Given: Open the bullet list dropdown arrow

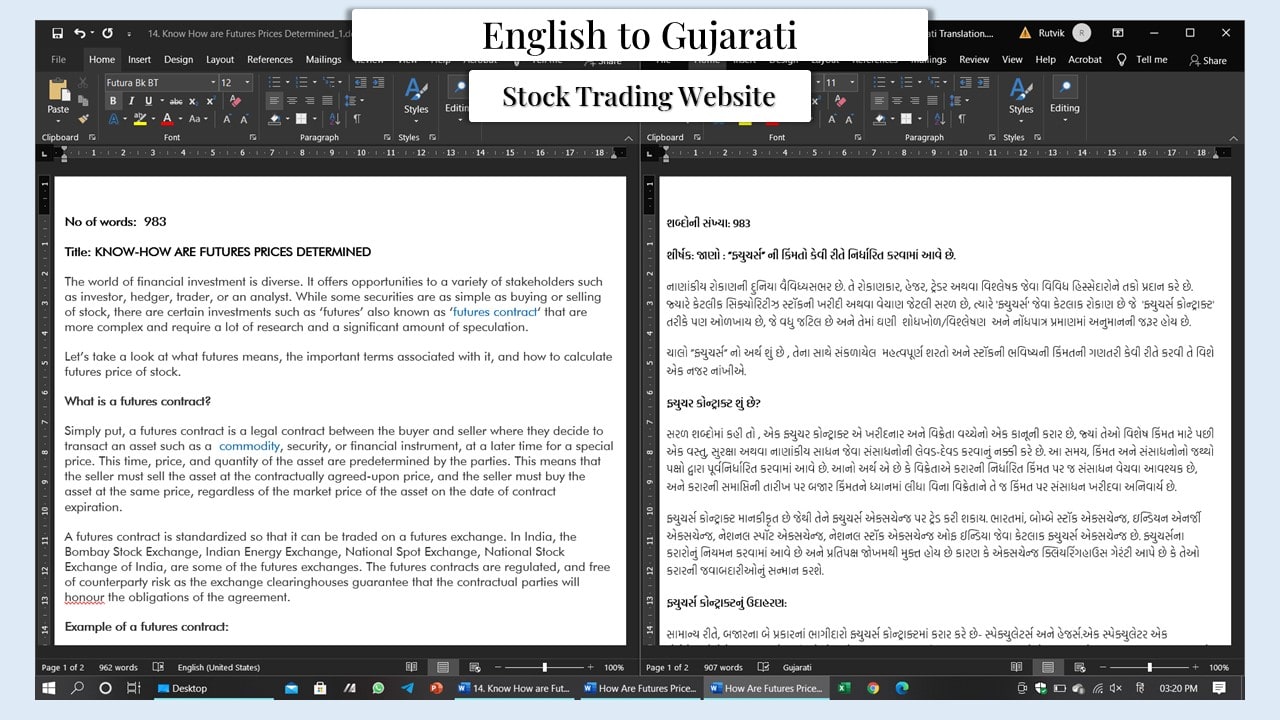Looking at the screenshot, I should pyautogui.click(x=287, y=81).
